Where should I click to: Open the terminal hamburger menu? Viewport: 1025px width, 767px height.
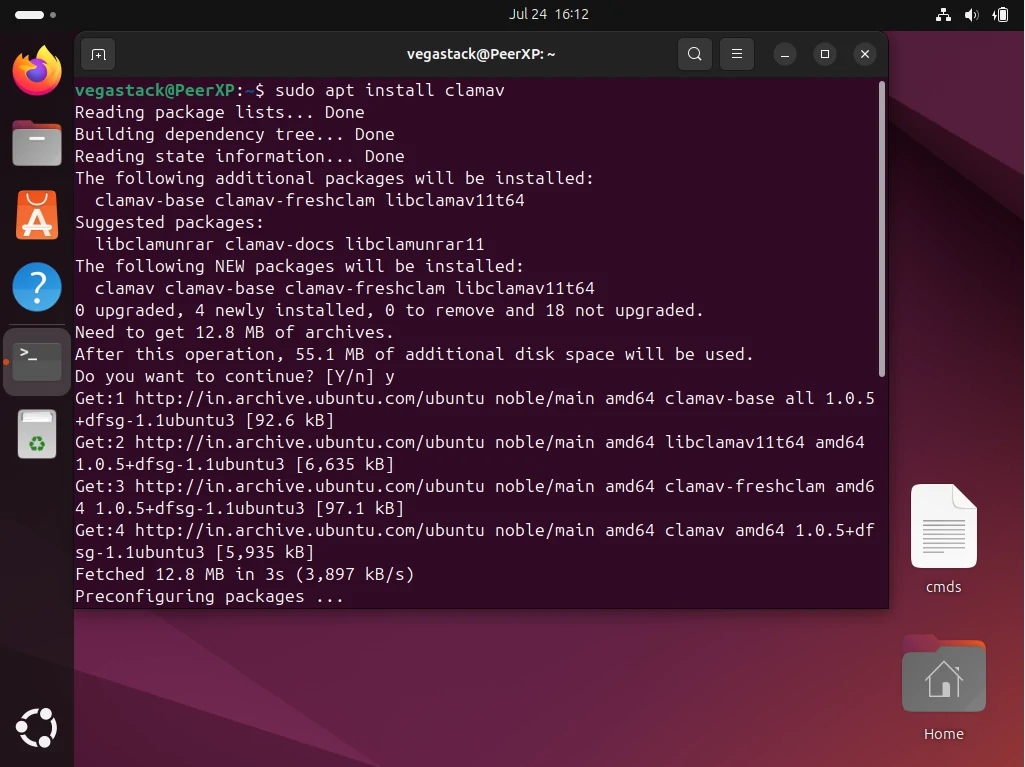pyautogui.click(x=737, y=54)
